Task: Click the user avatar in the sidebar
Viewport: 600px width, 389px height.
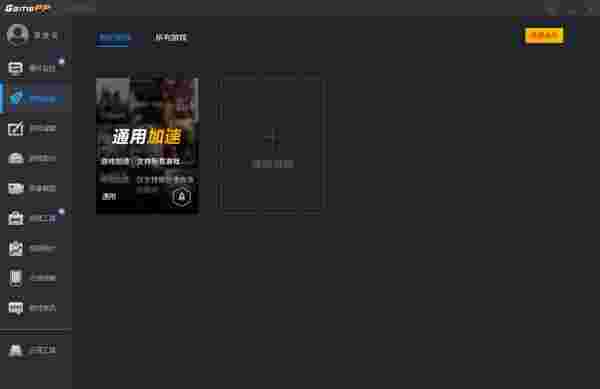Action: [17, 35]
